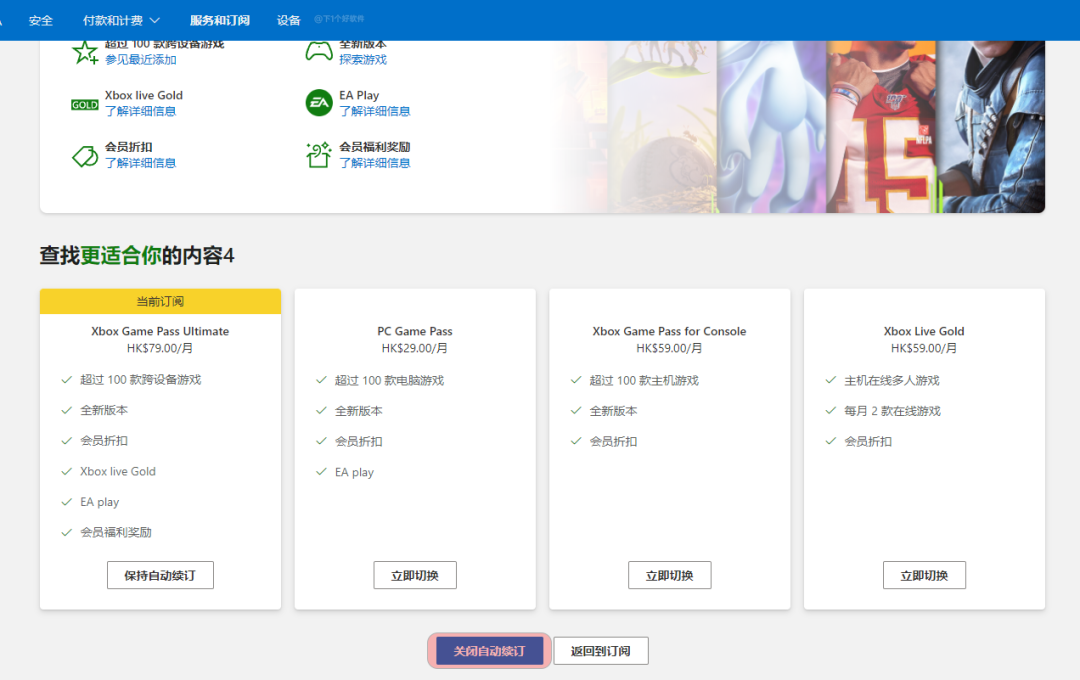Open the 设备 navigation item
The height and width of the screenshot is (680, 1080).
point(289,21)
